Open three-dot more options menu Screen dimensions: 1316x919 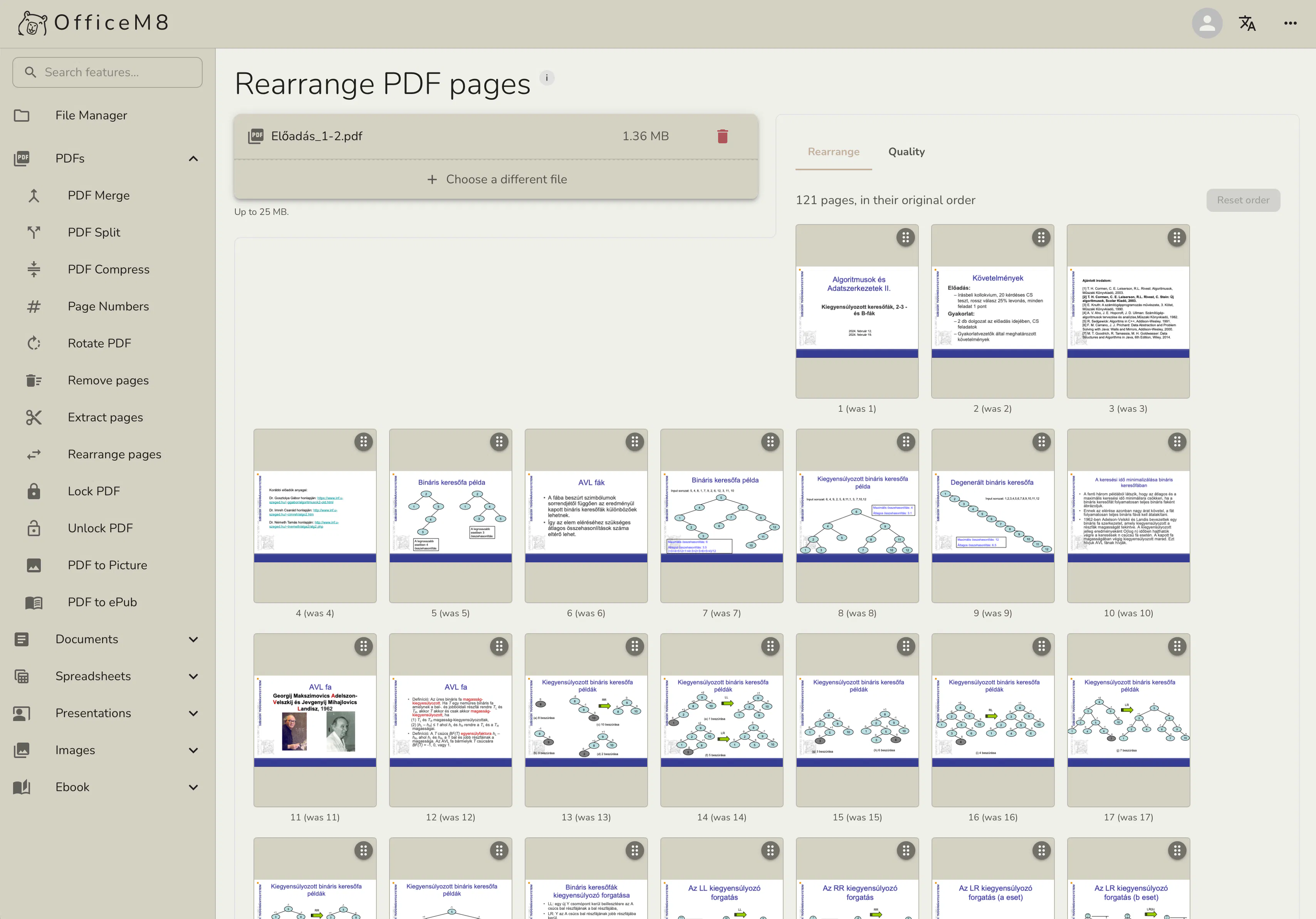click(1290, 23)
